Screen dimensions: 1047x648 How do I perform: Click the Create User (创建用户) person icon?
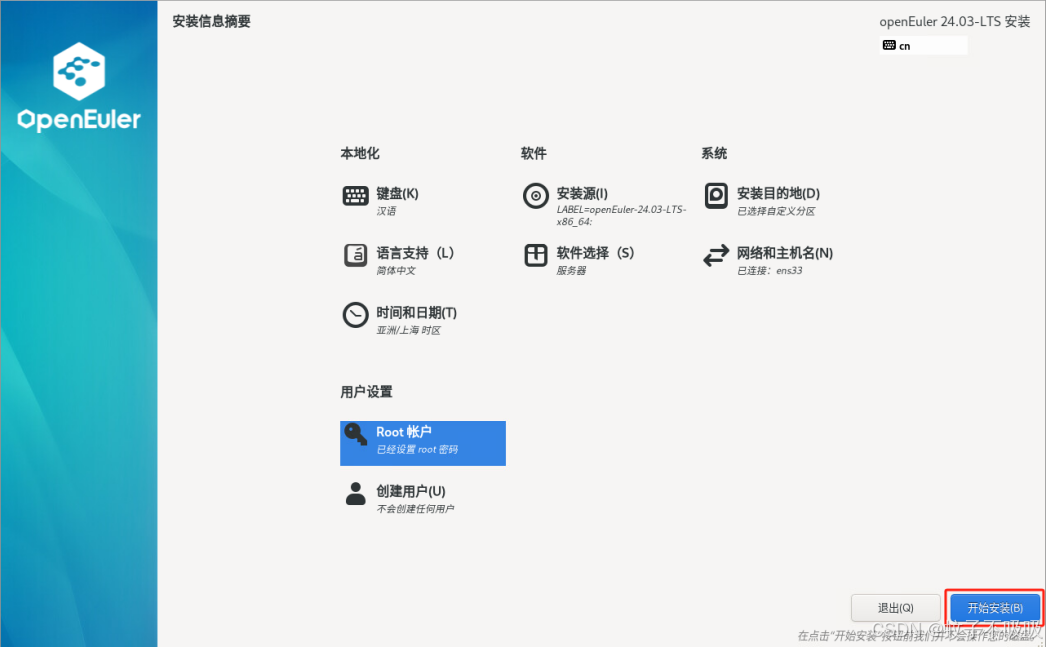[355, 494]
